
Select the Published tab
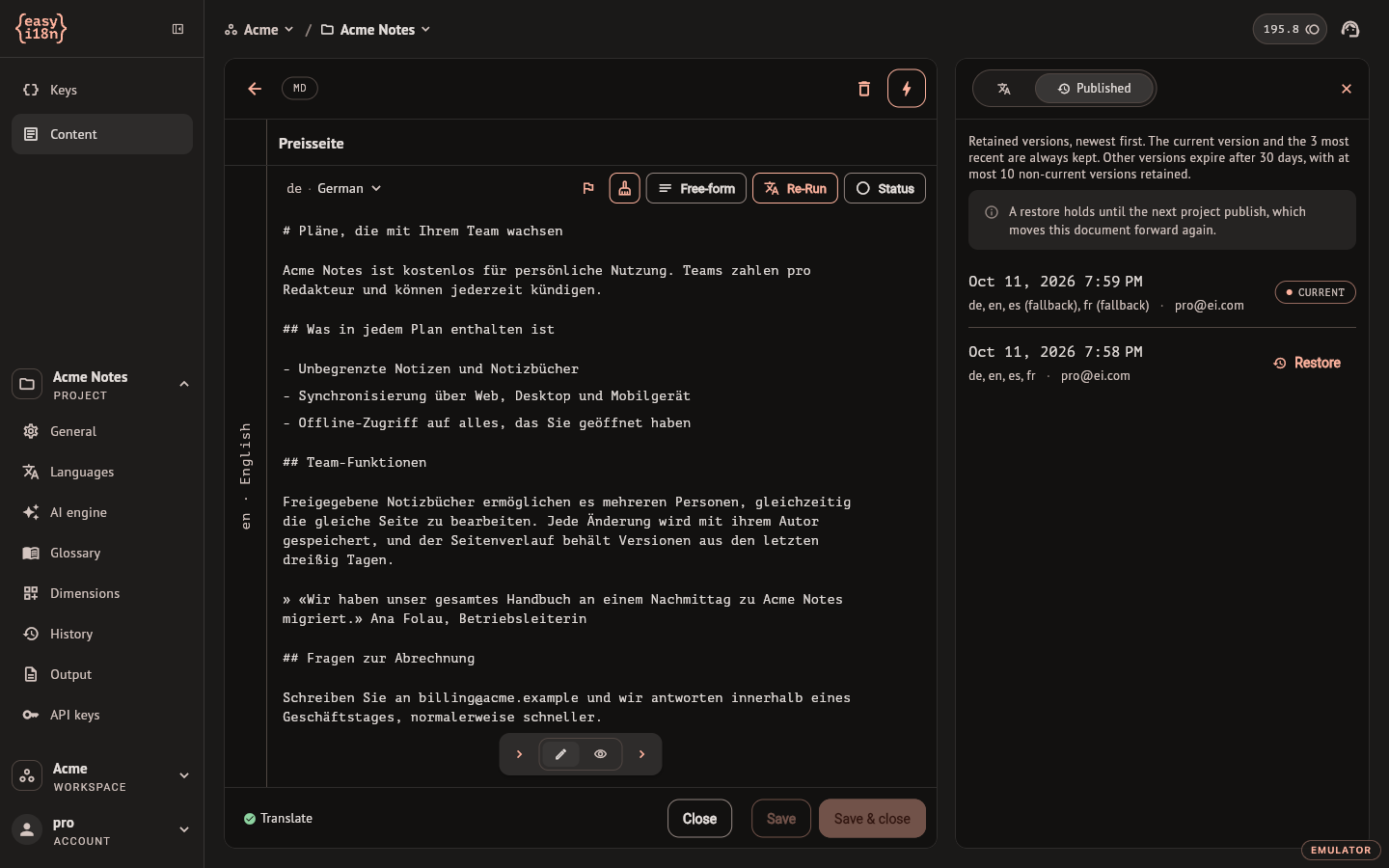pyautogui.click(x=1094, y=89)
